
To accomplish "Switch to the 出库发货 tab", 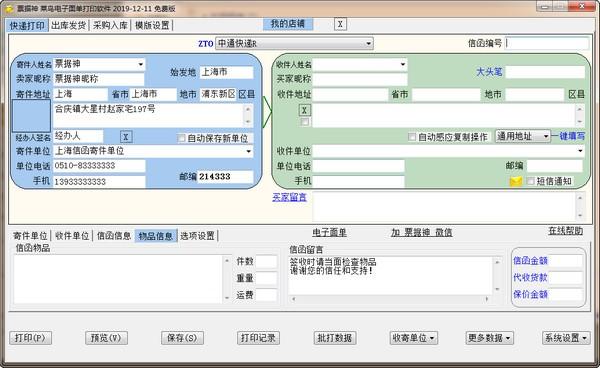I will 68,25.
